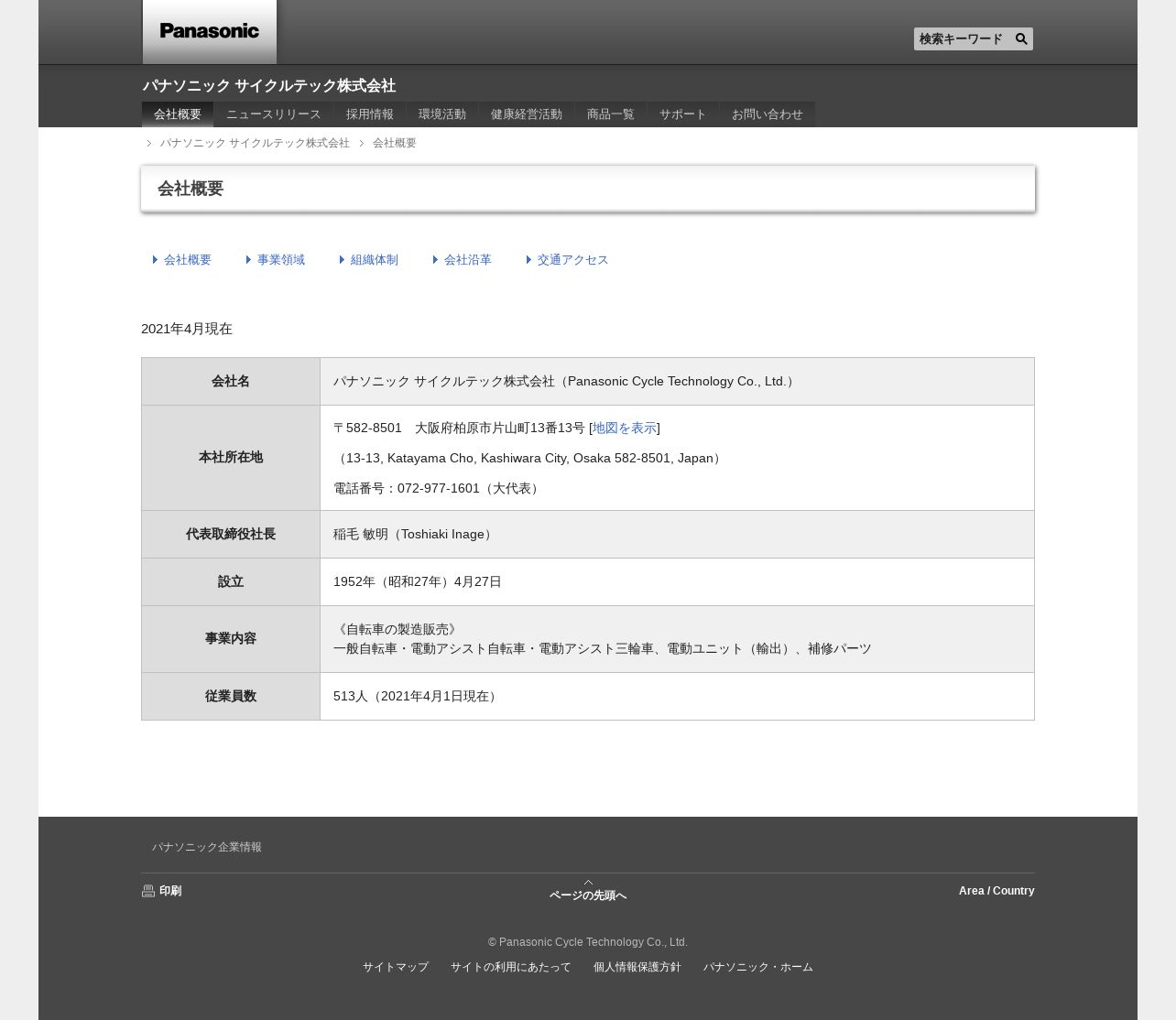Image resolution: width=1176 pixels, height=1020 pixels.
Task: Open サイトの利用にあたって footer link
Action: (511, 967)
